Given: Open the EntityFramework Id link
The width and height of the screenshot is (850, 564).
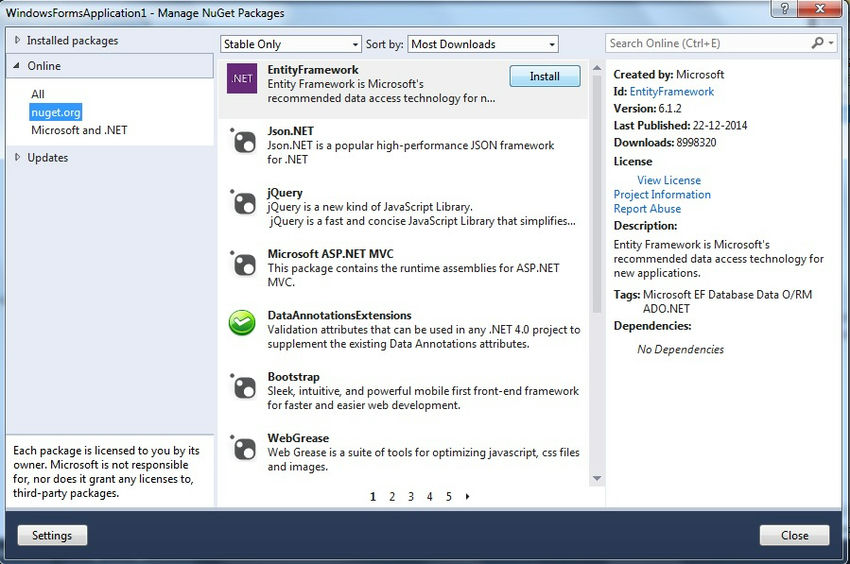Looking at the screenshot, I should (x=672, y=92).
